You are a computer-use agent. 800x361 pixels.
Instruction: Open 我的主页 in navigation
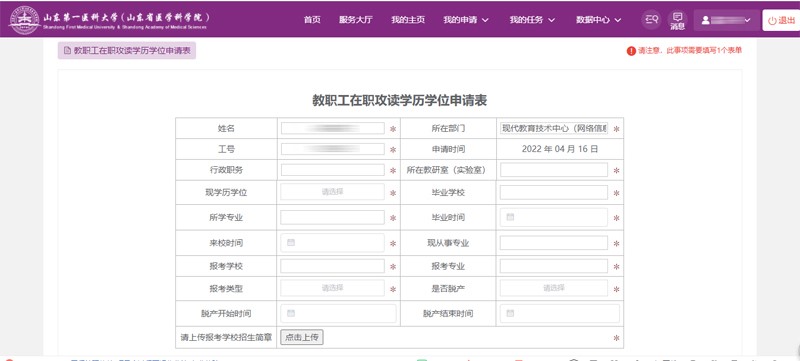[408, 20]
